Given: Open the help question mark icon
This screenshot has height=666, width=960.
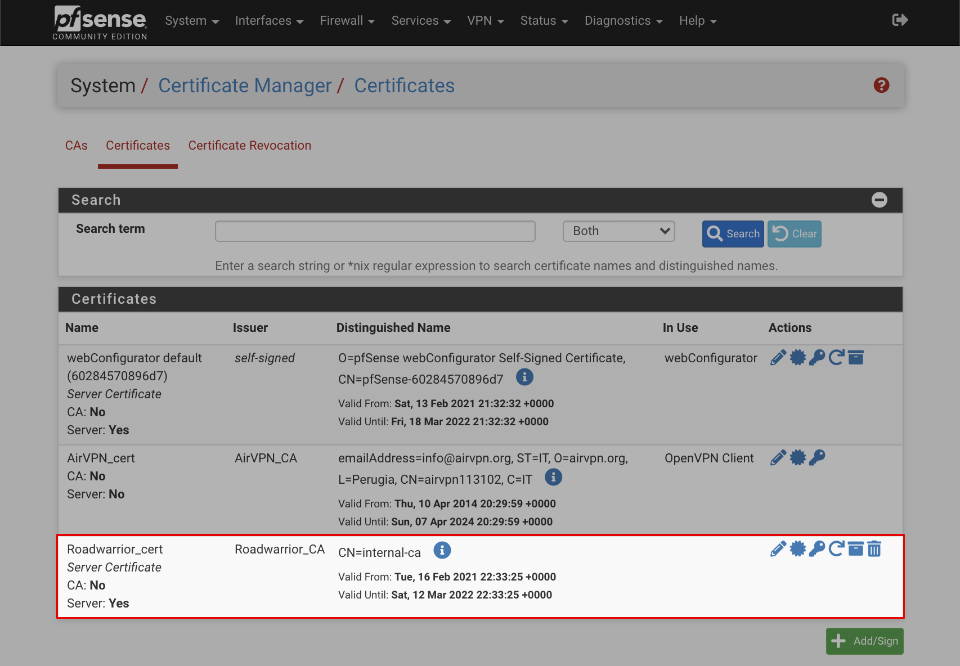Looking at the screenshot, I should [881, 85].
